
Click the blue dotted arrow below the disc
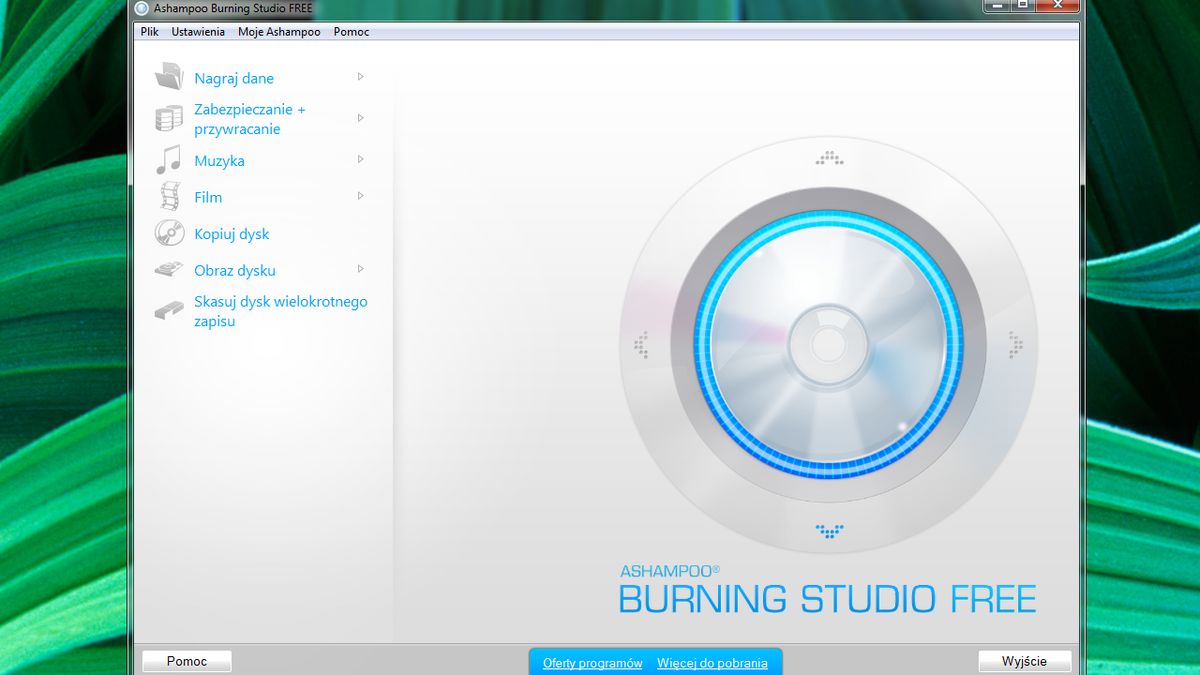(829, 532)
